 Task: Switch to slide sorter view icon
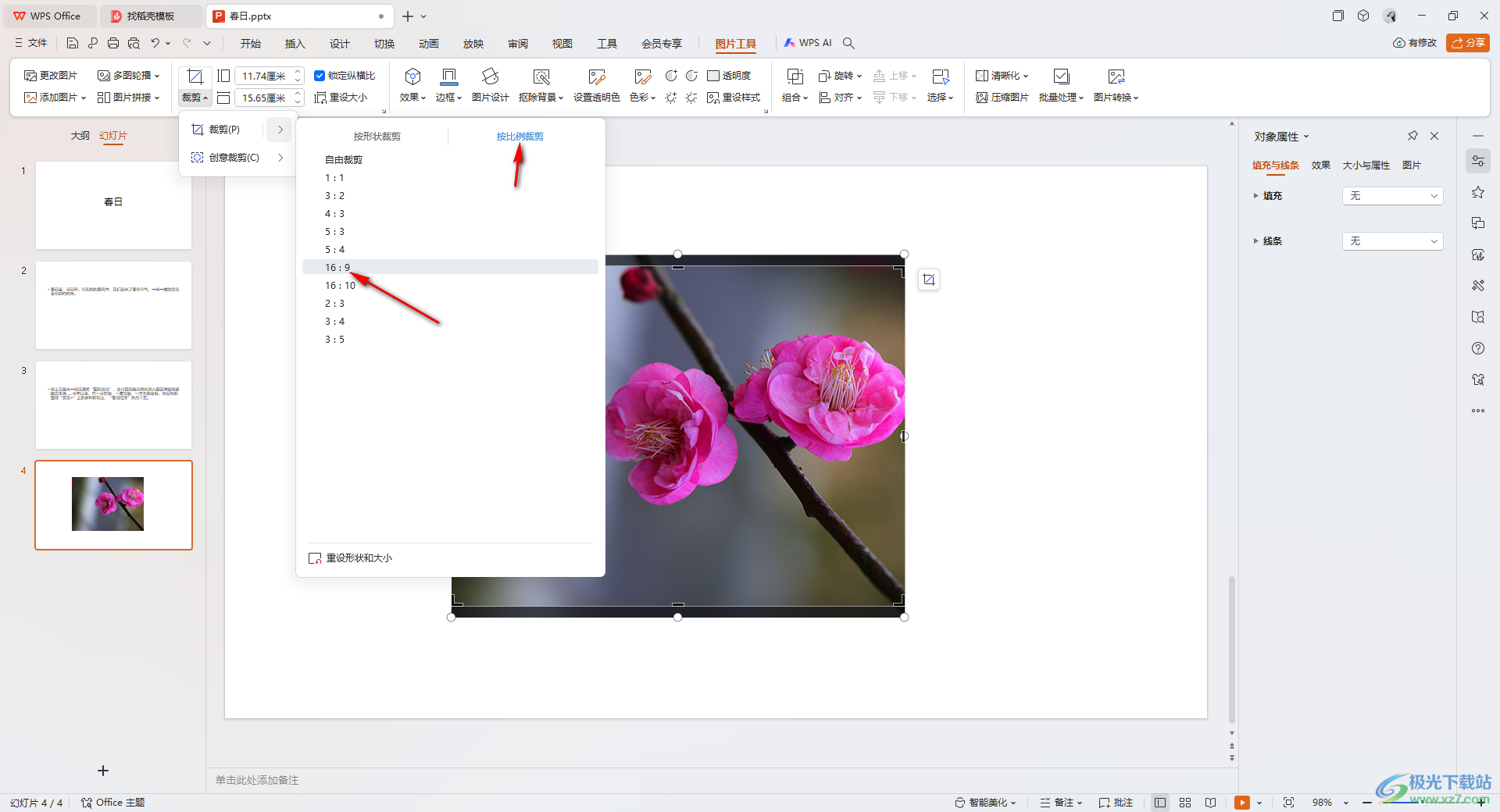click(1185, 802)
